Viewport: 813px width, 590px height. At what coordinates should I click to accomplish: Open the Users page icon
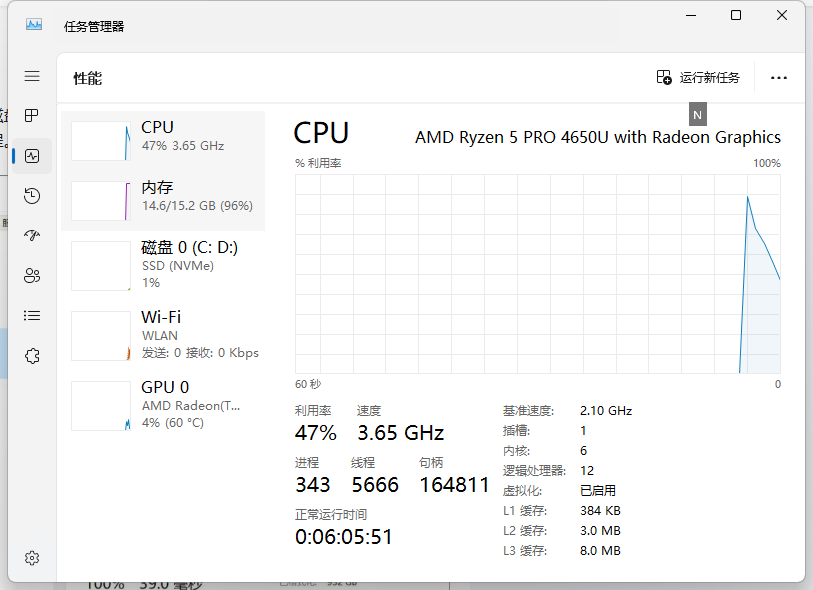pos(32,276)
